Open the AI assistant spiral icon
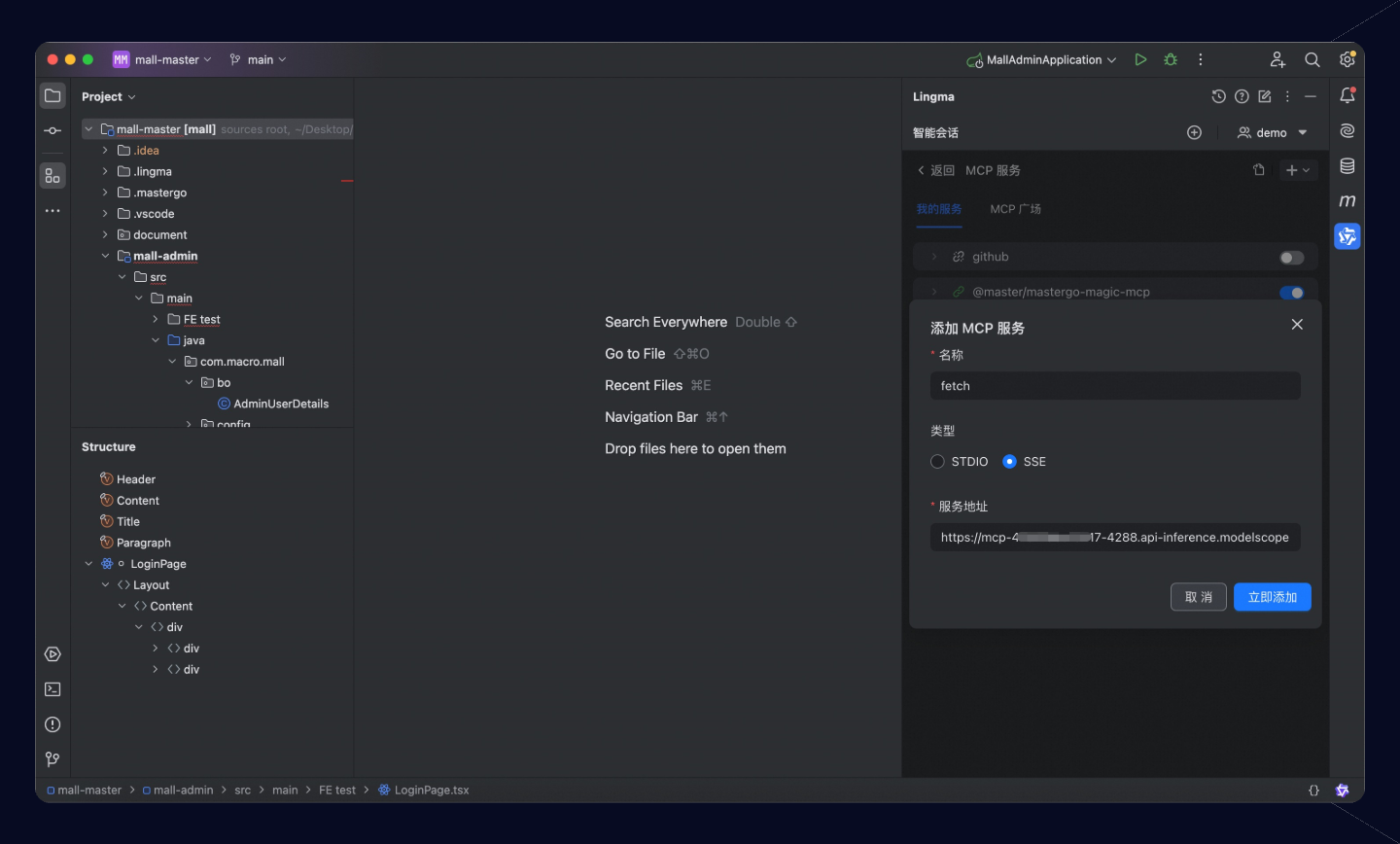Image resolution: width=1400 pixels, height=844 pixels. [1347, 130]
